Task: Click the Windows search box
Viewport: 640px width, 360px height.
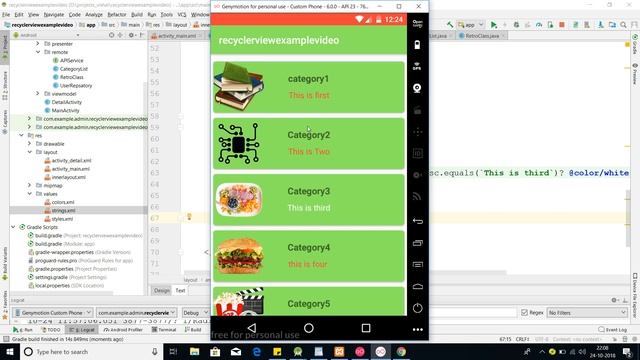Action: [x=91, y=351]
